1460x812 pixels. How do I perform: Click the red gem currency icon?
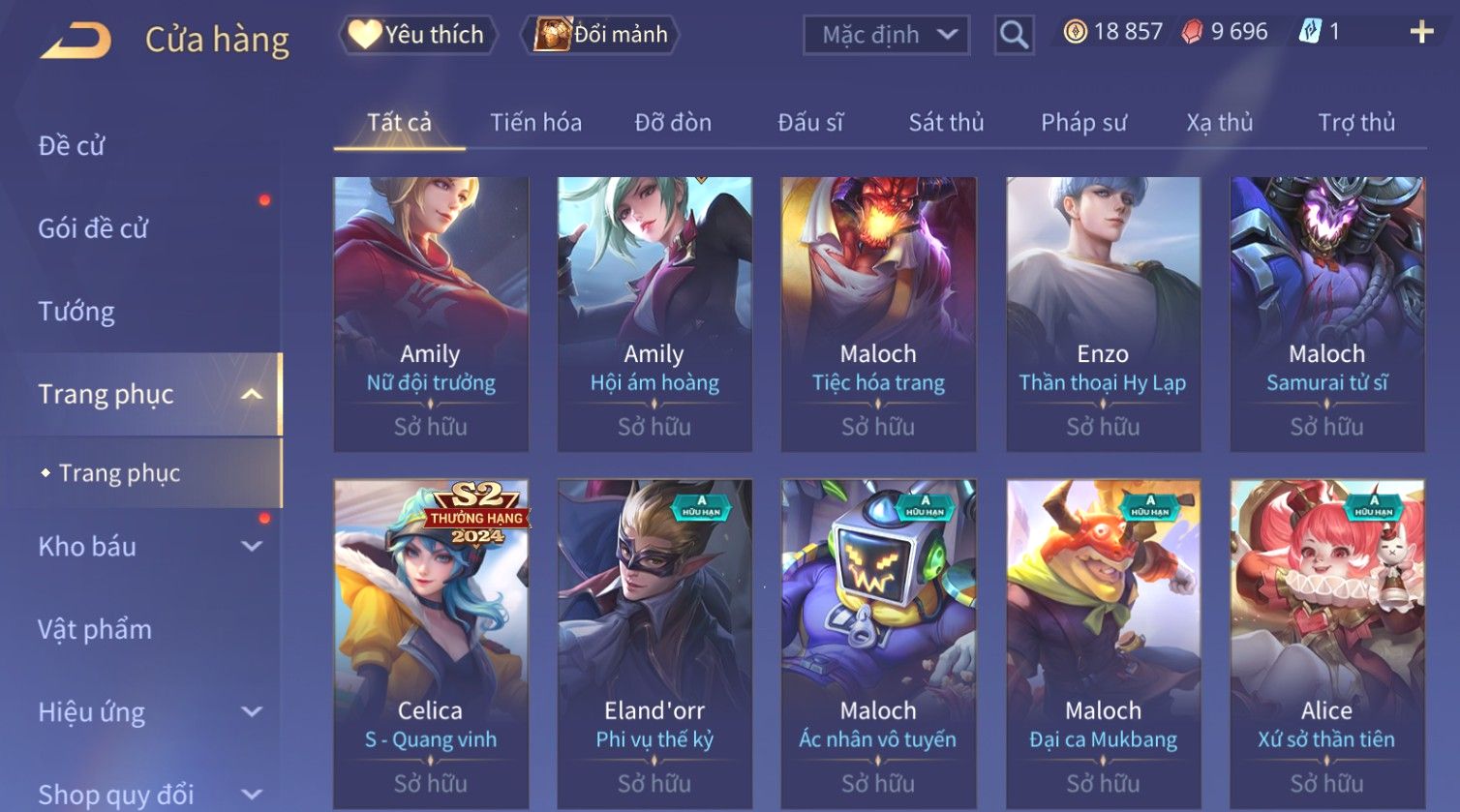tap(1192, 32)
